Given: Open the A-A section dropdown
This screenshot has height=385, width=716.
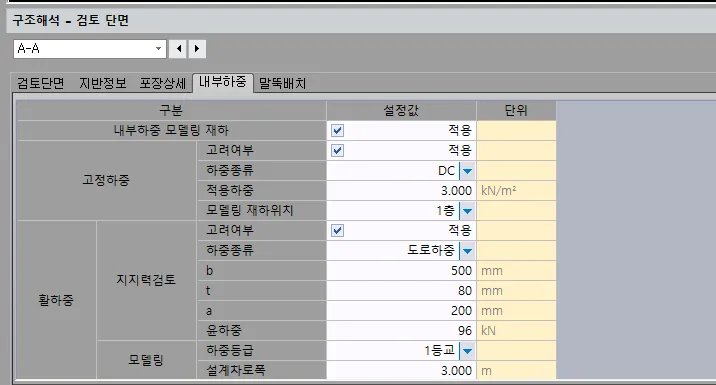Looking at the screenshot, I should [x=158, y=48].
